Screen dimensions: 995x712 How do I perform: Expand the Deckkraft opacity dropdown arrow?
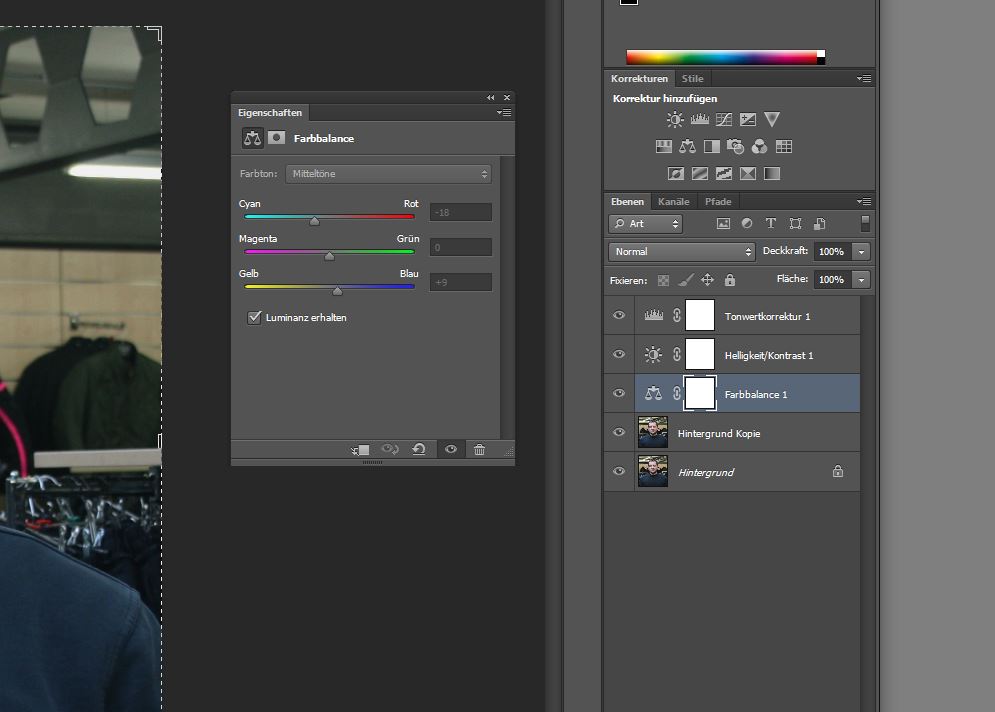tap(861, 252)
